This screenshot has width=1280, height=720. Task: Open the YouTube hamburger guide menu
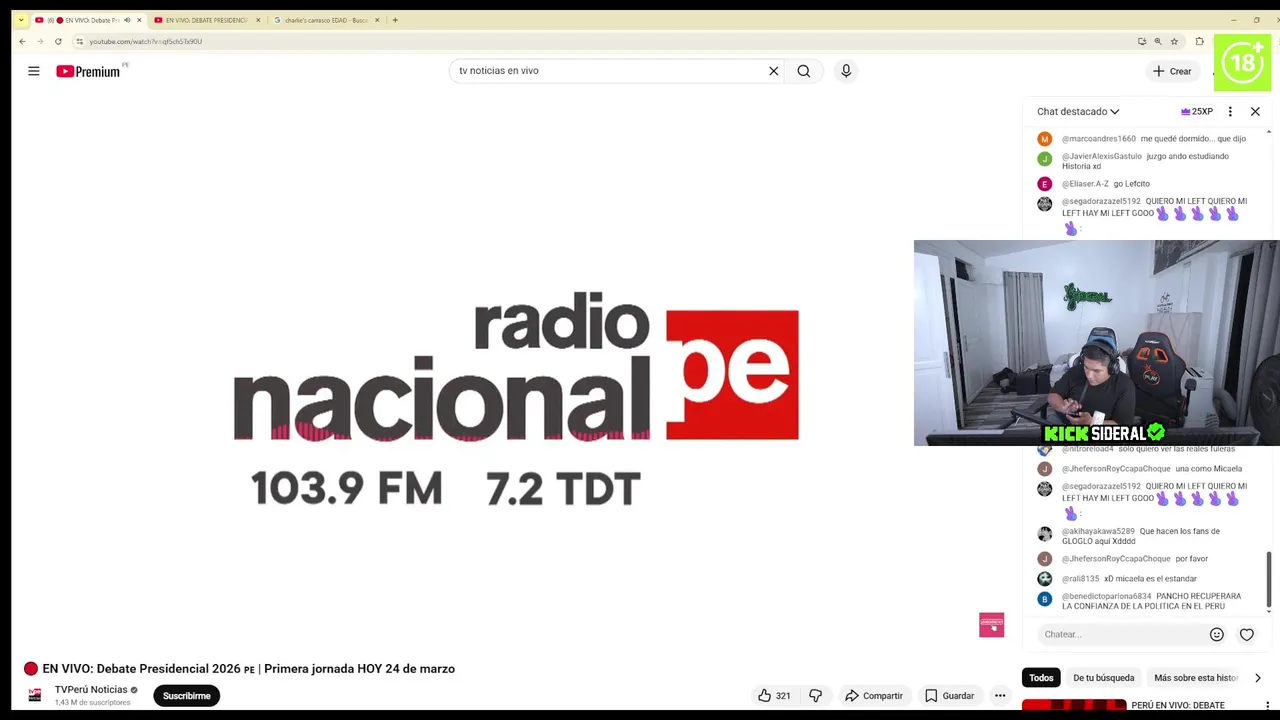click(34, 71)
